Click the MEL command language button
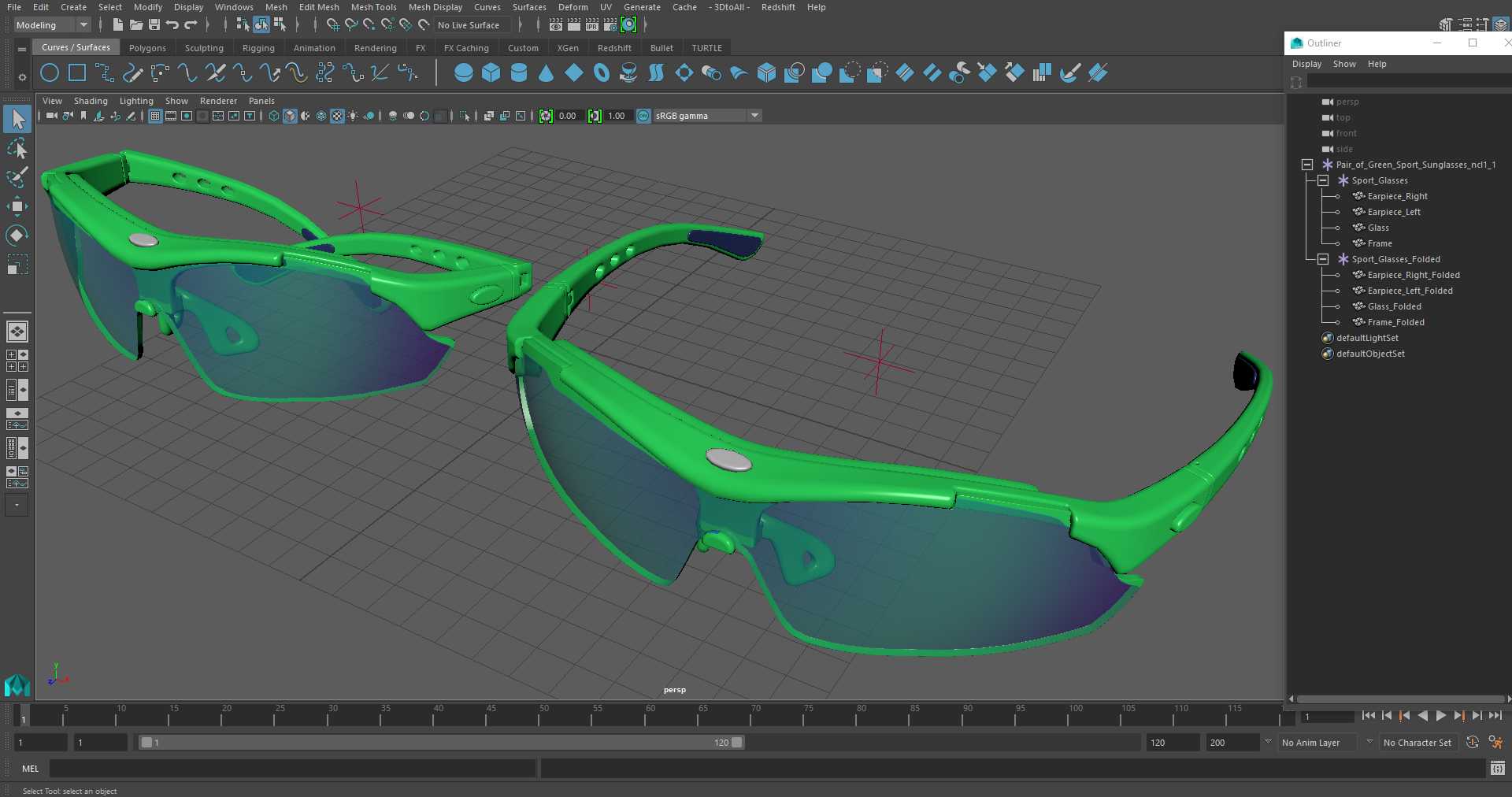The image size is (1512, 797). (30, 769)
